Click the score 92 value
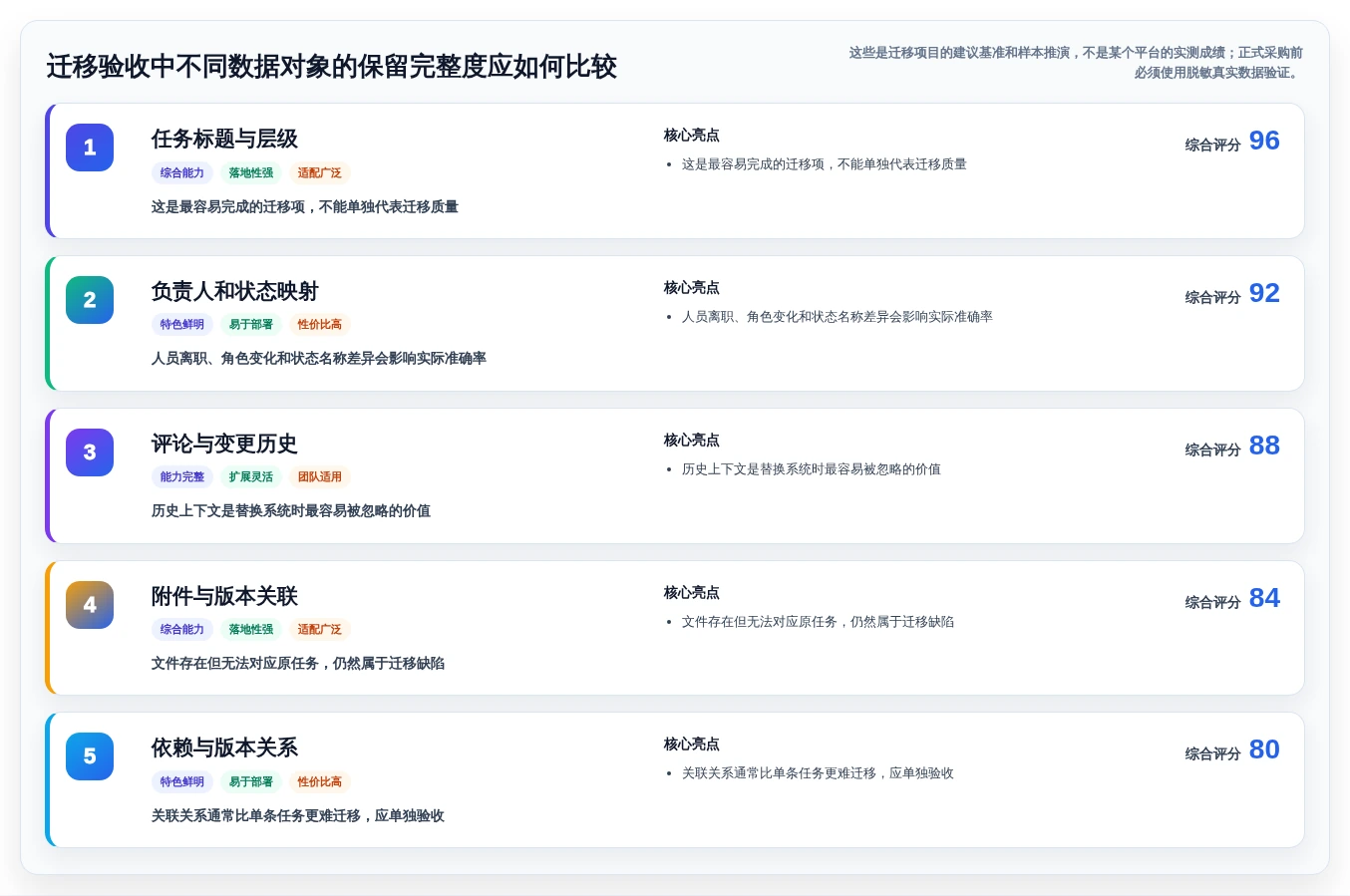The image size is (1350, 896). coord(1264,293)
